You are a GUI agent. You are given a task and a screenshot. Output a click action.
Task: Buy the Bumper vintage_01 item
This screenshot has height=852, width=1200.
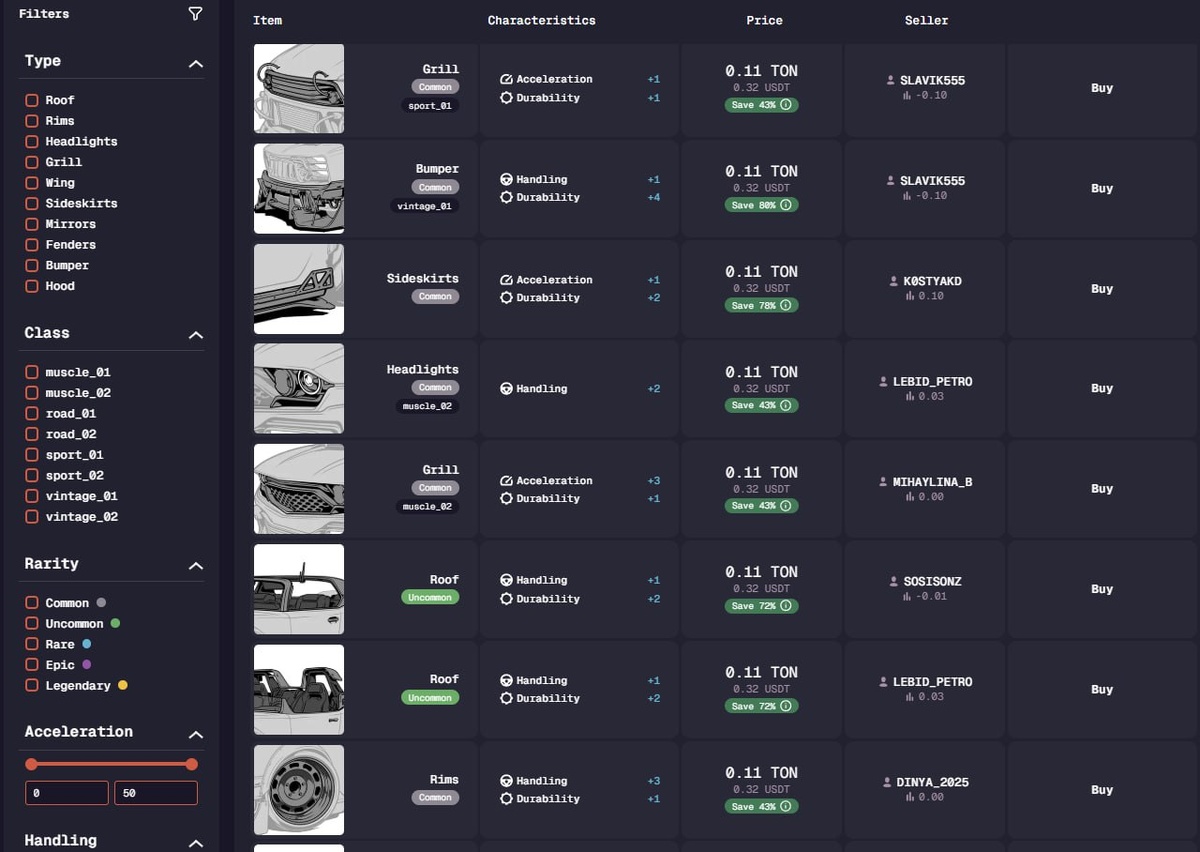click(x=1102, y=188)
